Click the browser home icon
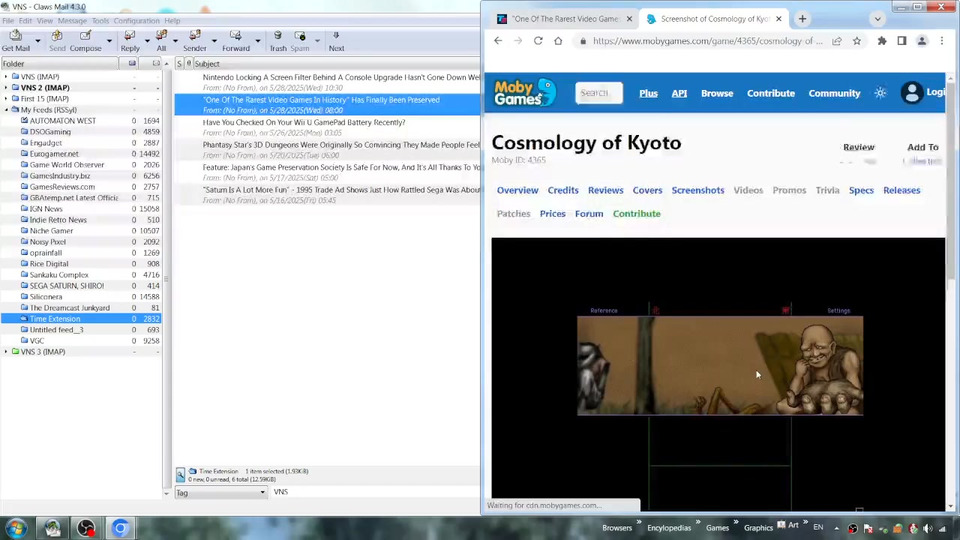The width and height of the screenshot is (960, 540). 558,41
